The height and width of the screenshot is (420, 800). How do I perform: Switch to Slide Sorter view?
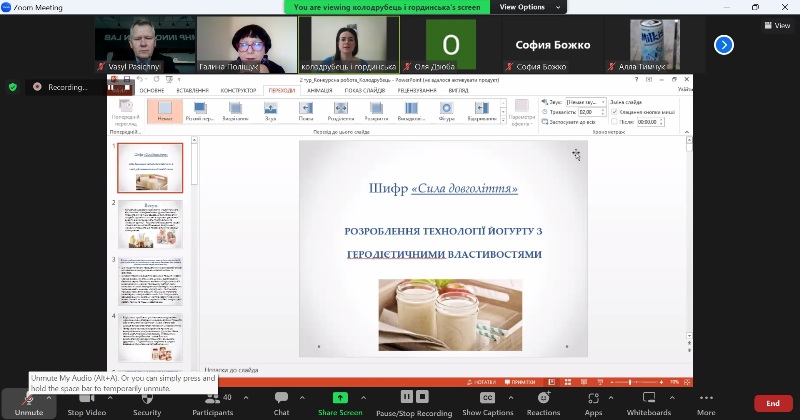(568, 382)
